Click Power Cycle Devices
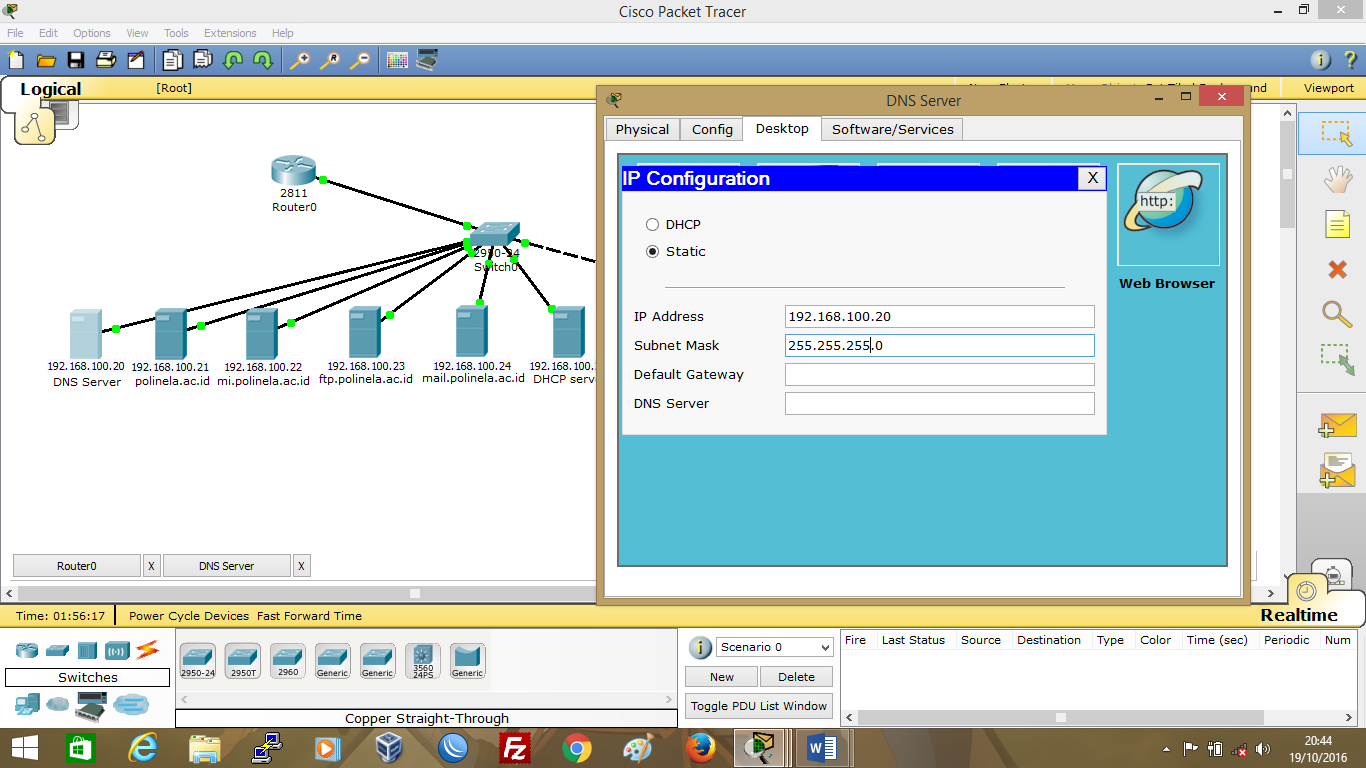 tap(189, 616)
